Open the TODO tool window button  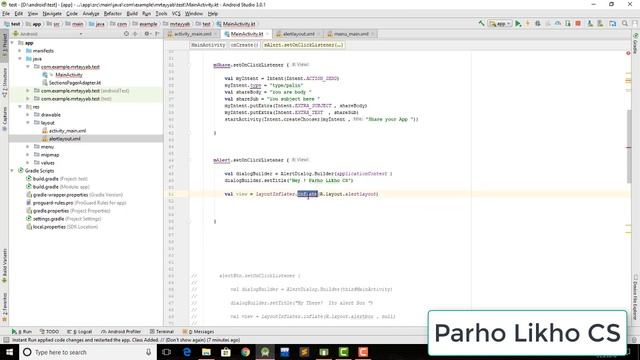[49, 331]
